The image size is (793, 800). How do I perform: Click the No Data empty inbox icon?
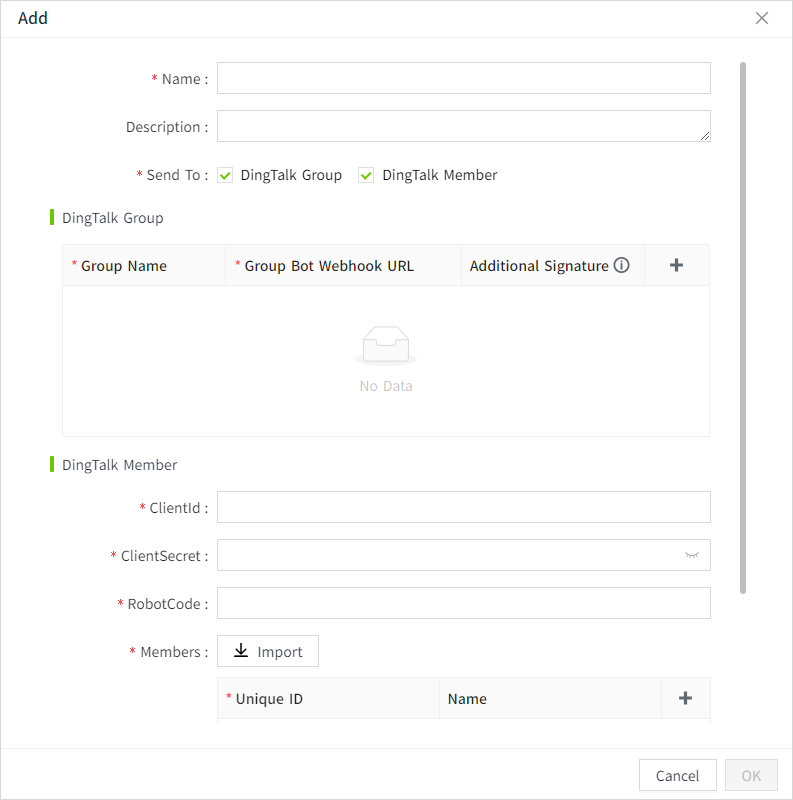(x=386, y=345)
